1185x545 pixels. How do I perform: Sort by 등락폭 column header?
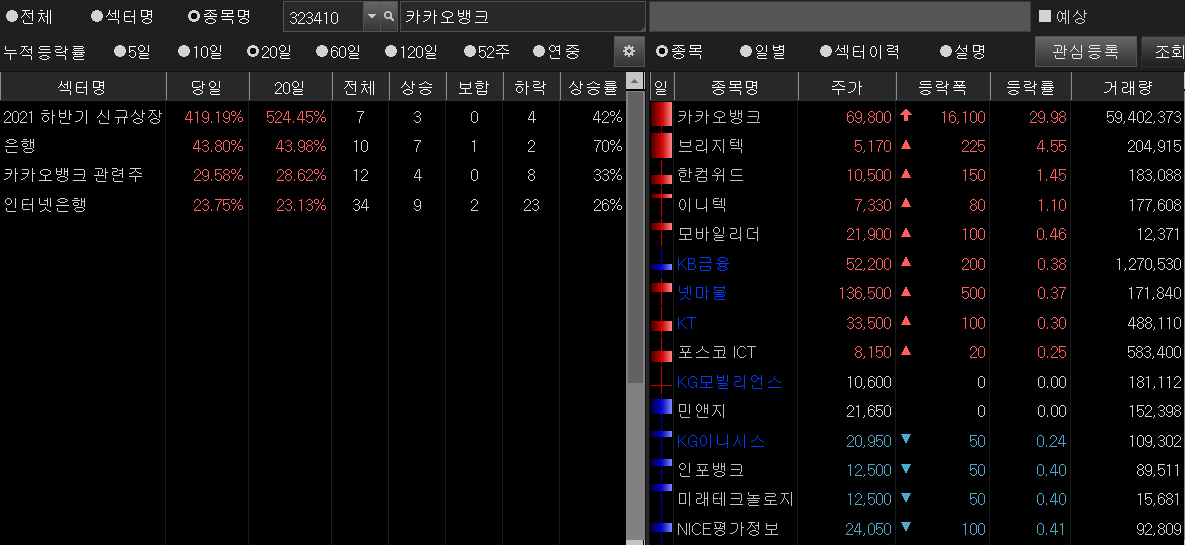click(942, 88)
